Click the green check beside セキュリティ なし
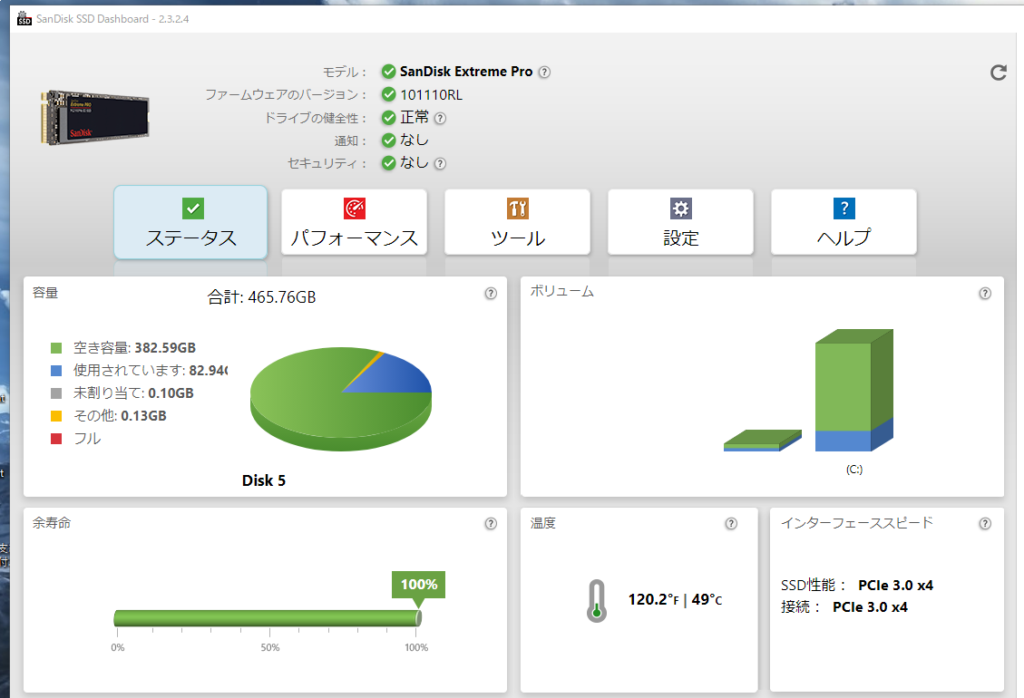1024x698 pixels. click(389, 163)
